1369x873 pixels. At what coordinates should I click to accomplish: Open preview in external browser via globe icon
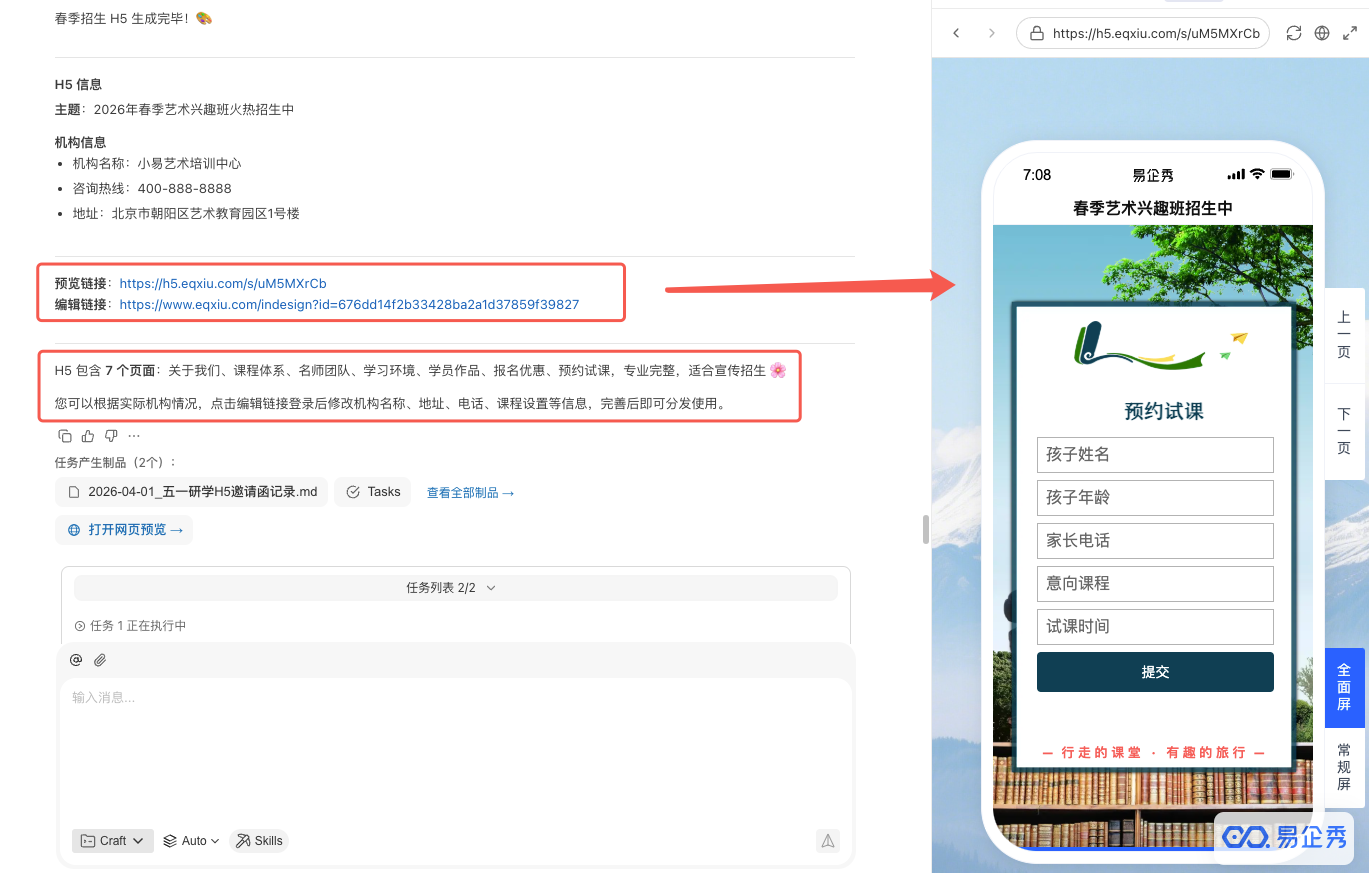1322,33
